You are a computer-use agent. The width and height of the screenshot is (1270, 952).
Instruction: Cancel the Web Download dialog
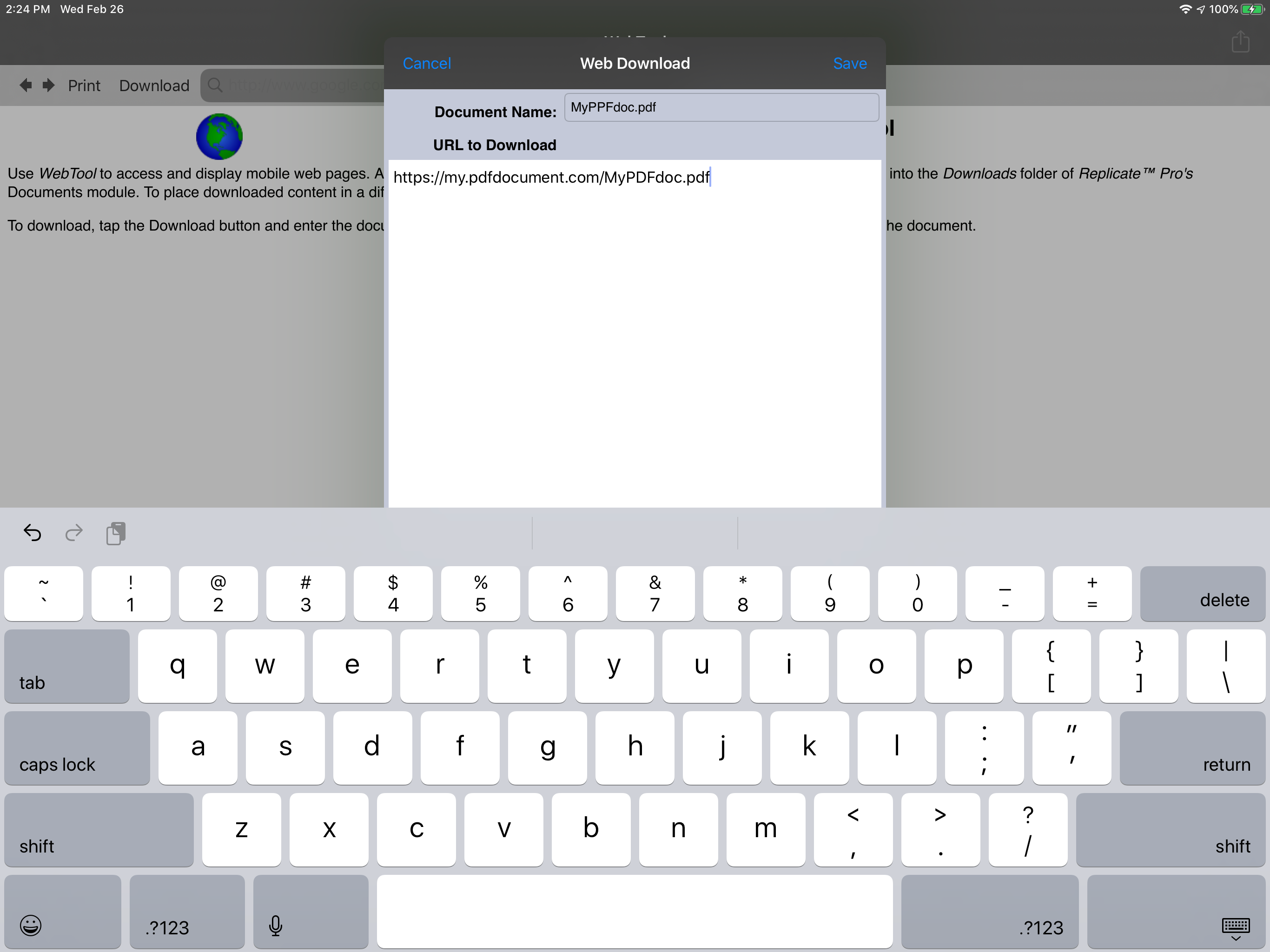[427, 63]
